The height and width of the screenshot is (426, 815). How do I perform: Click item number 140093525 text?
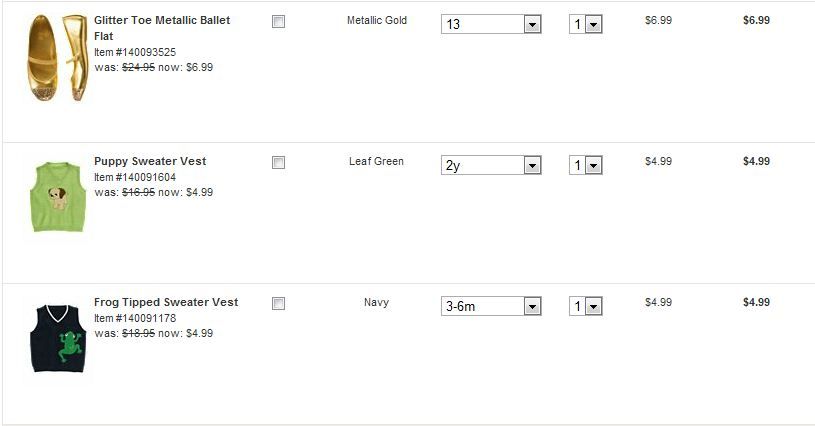click(135, 52)
